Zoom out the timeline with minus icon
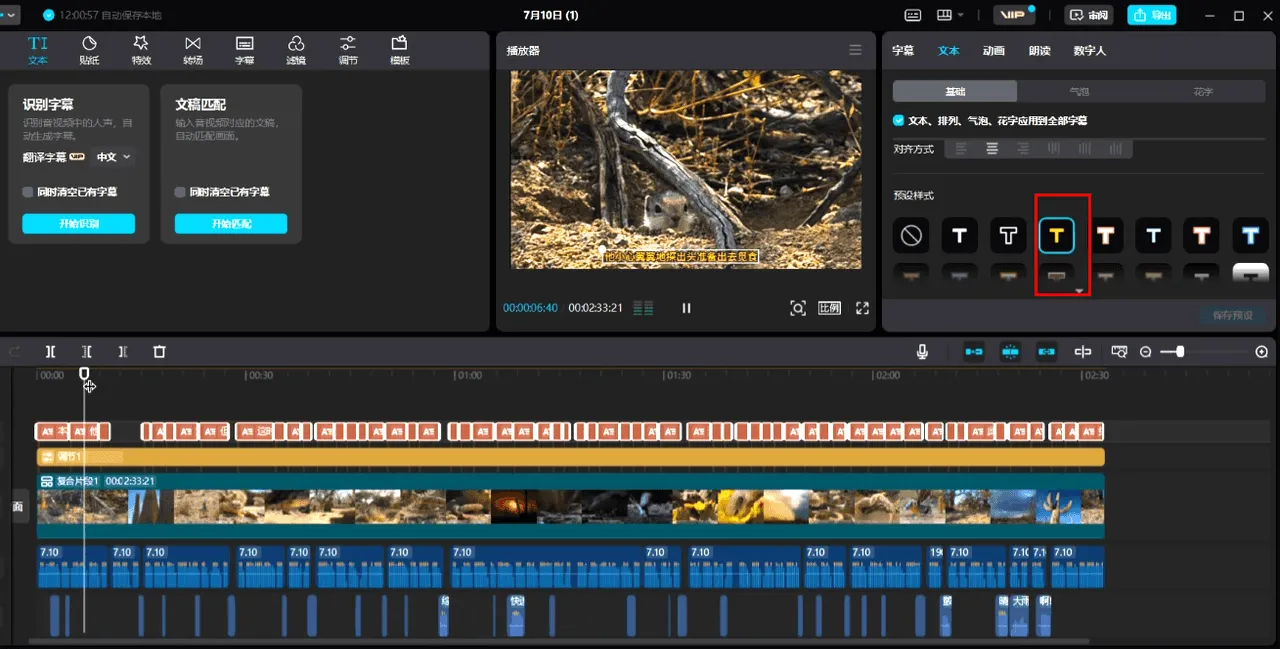The height and width of the screenshot is (649, 1280). [x=1146, y=352]
